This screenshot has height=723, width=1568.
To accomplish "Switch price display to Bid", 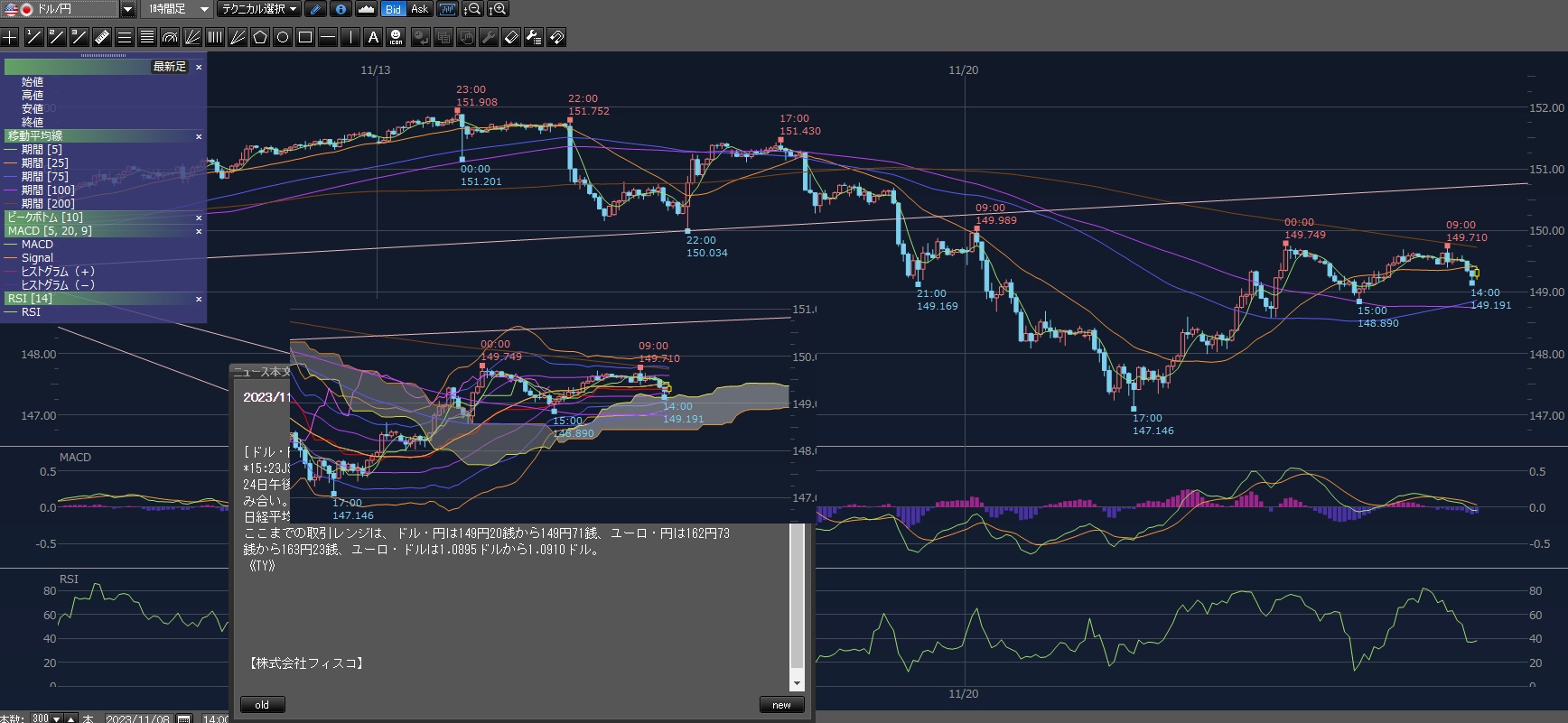I will pos(393,9).
